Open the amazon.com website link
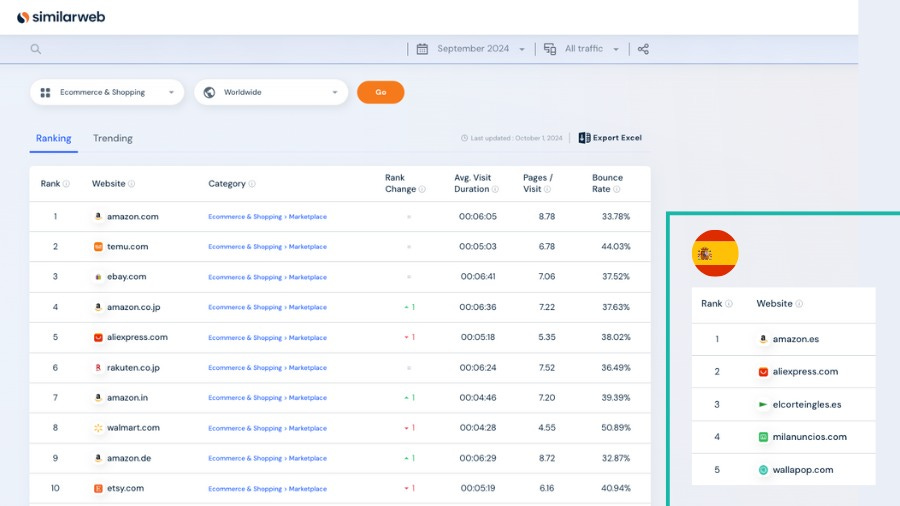The image size is (900, 506). coord(133,217)
